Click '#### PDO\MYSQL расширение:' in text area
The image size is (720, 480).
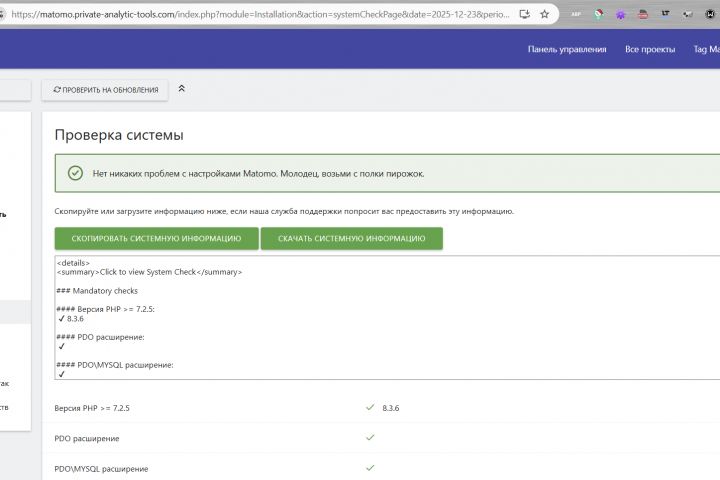[115, 365]
